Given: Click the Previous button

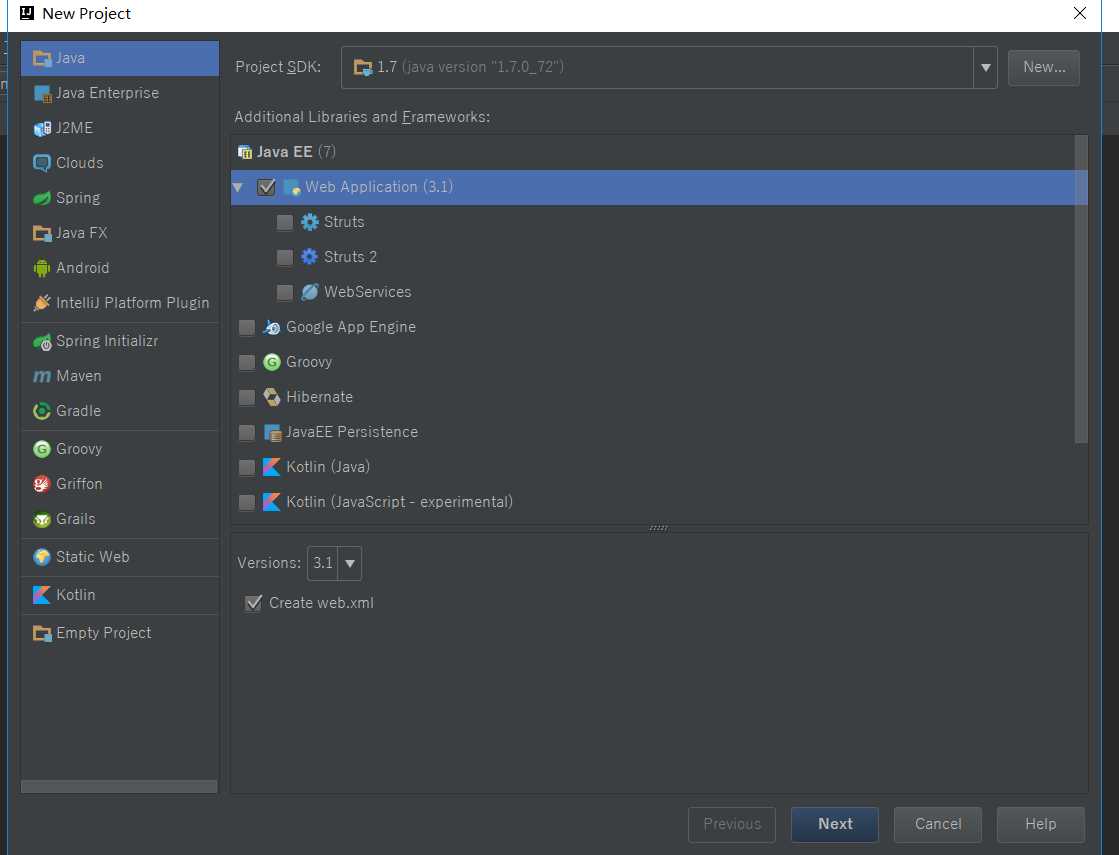Looking at the screenshot, I should [x=731, y=824].
